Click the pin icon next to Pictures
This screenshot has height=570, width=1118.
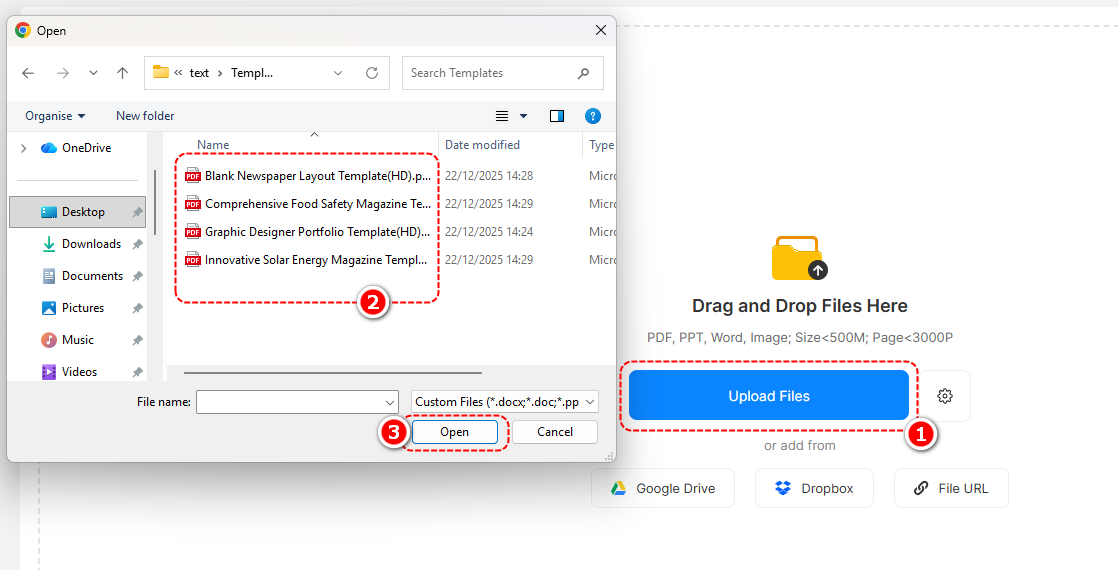point(137,308)
